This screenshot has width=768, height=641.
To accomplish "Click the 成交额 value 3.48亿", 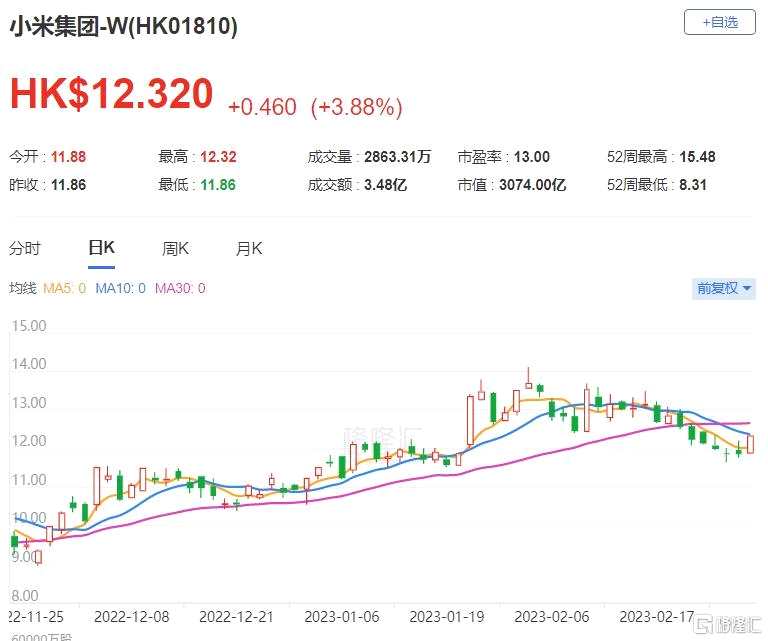I will coord(385,185).
